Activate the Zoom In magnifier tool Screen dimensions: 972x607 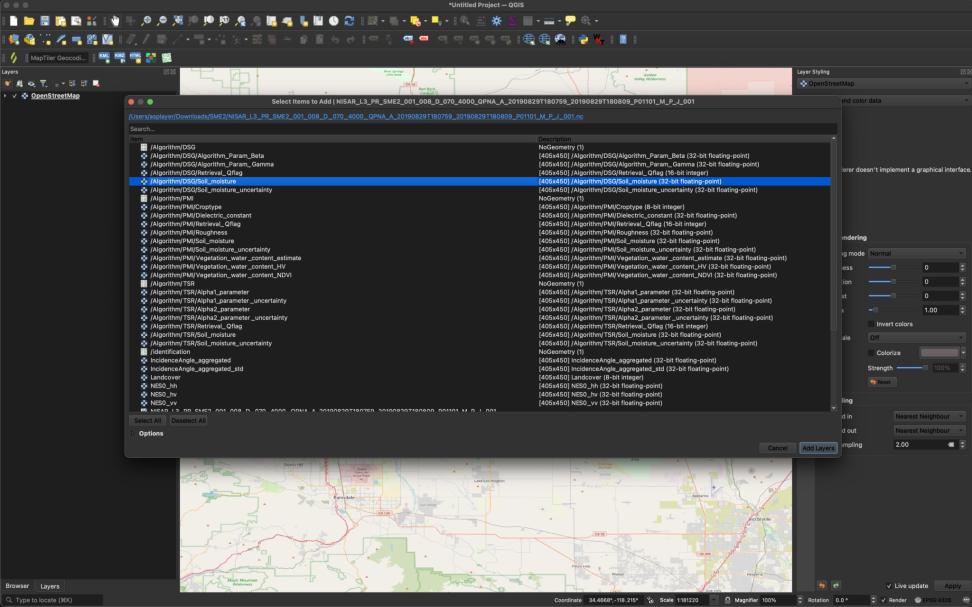coord(146,21)
